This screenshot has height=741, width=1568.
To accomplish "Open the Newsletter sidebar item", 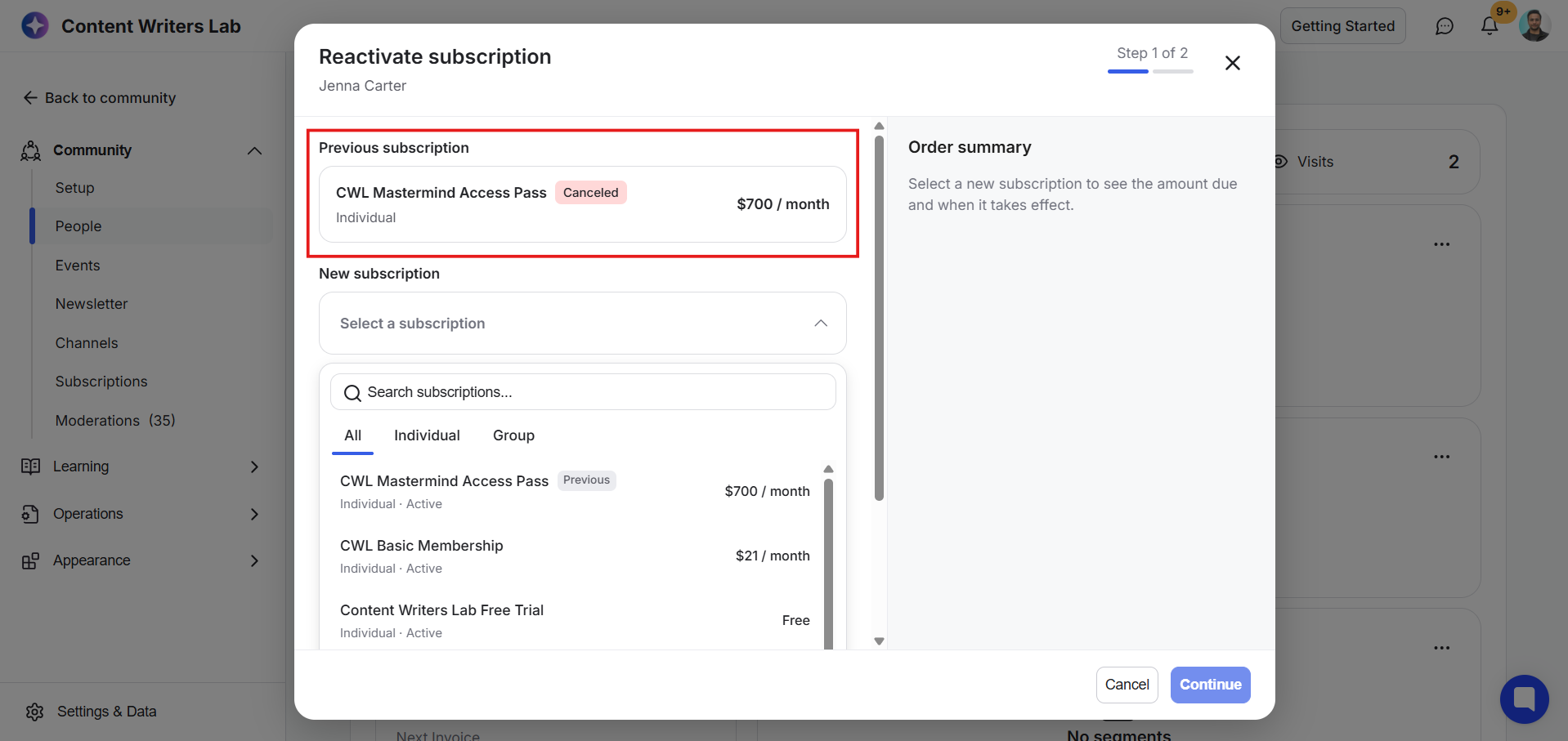I will pos(92,304).
